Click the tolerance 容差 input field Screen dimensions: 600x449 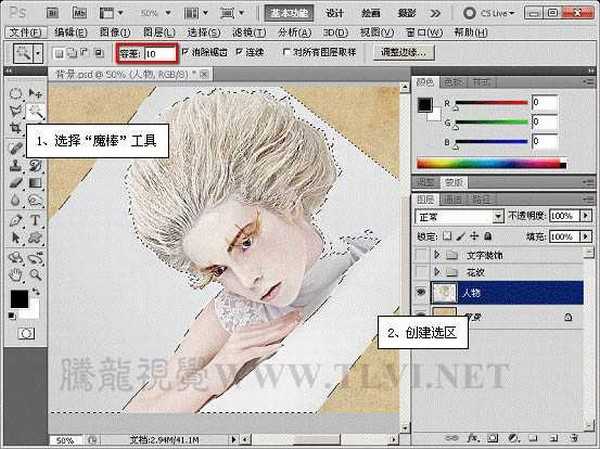(x=160, y=52)
